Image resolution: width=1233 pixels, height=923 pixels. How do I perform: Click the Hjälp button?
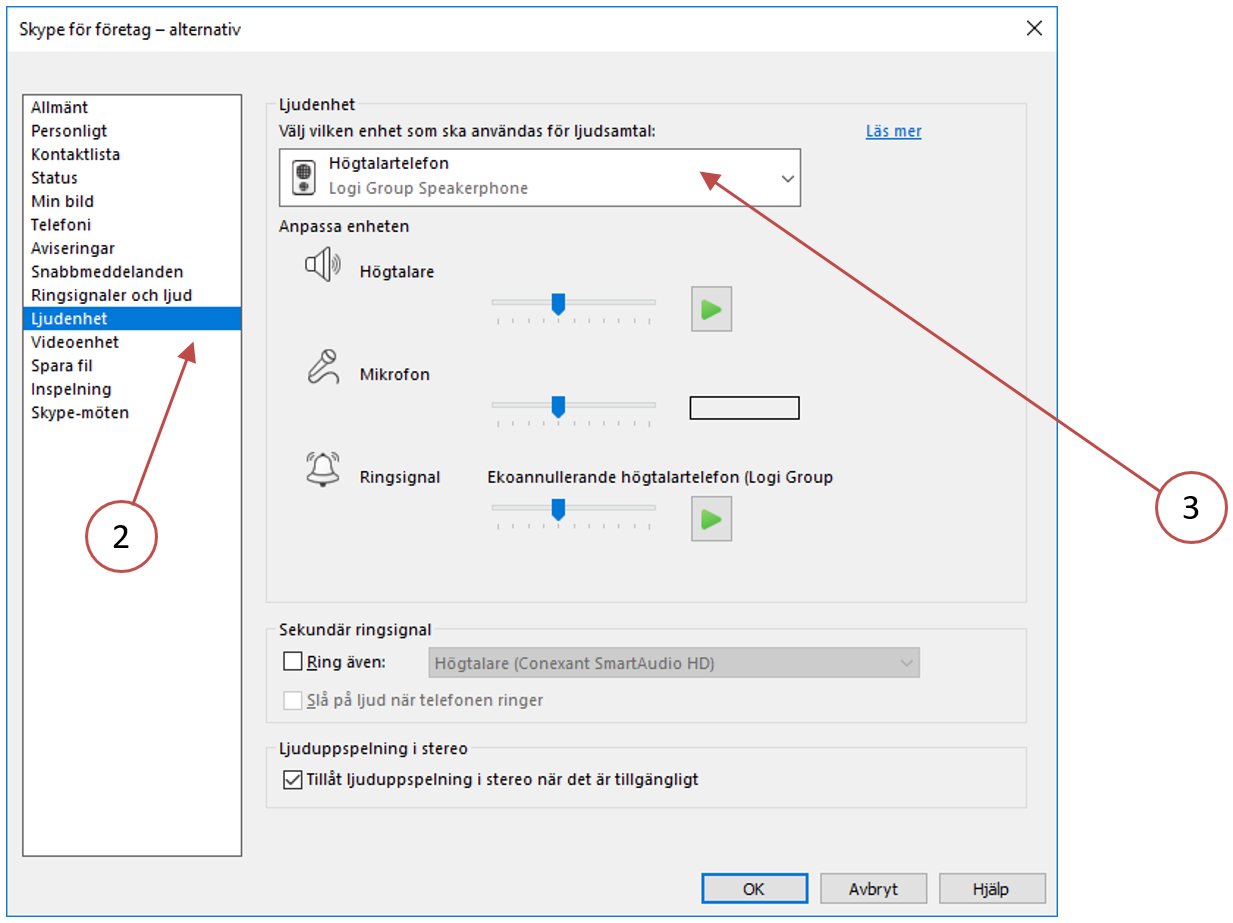click(x=992, y=888)
